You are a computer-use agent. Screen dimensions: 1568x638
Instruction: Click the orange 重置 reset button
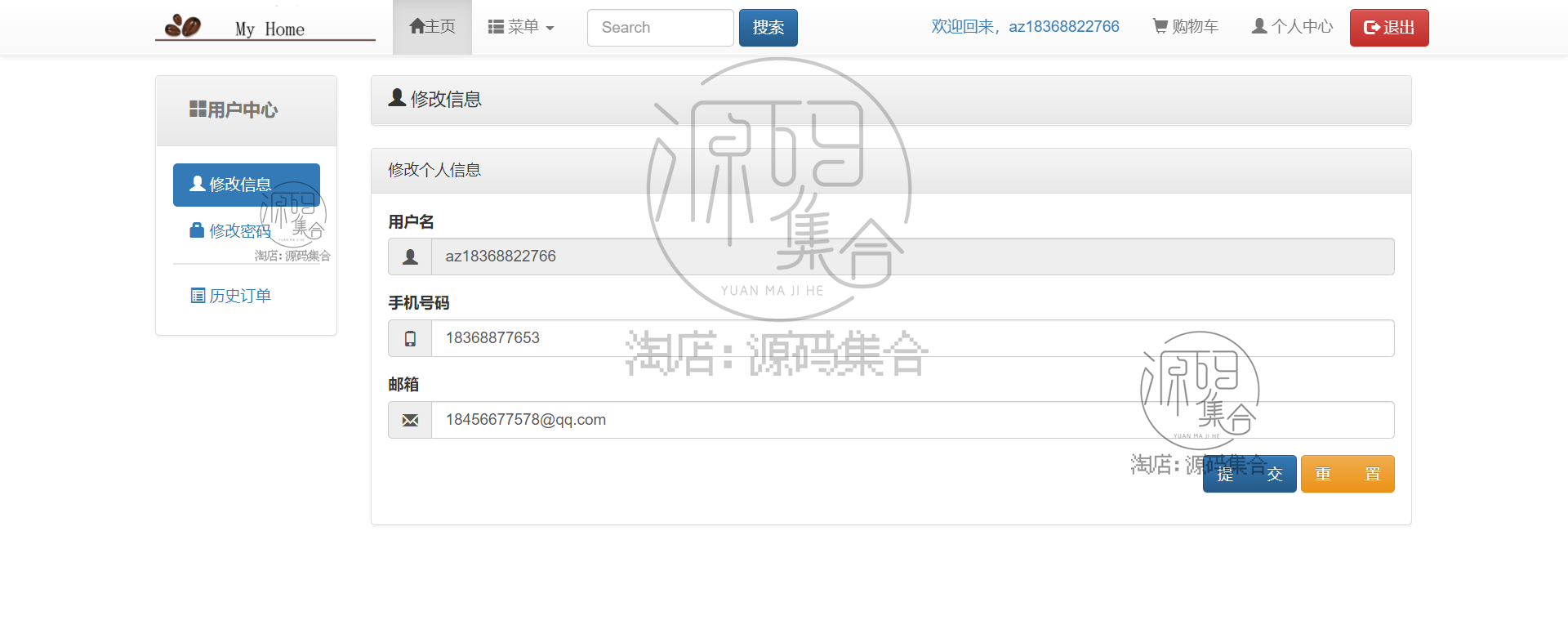coord(1347,474)
